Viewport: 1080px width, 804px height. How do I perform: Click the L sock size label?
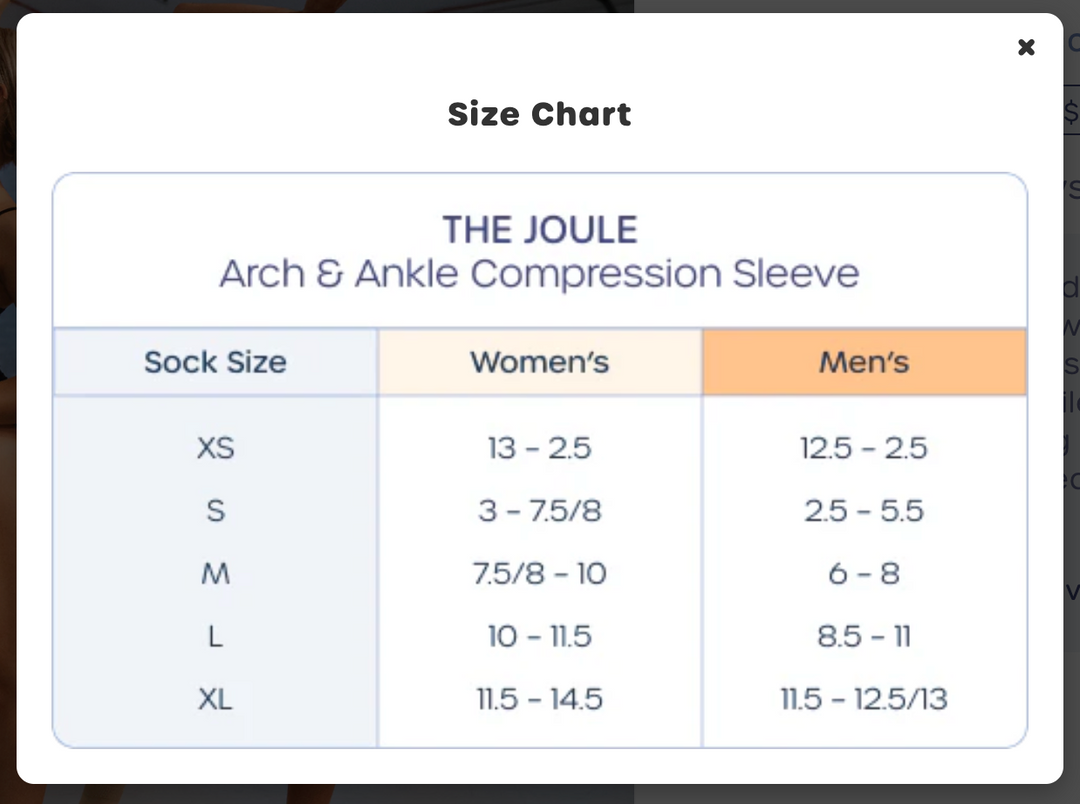[x=214, y=637]
